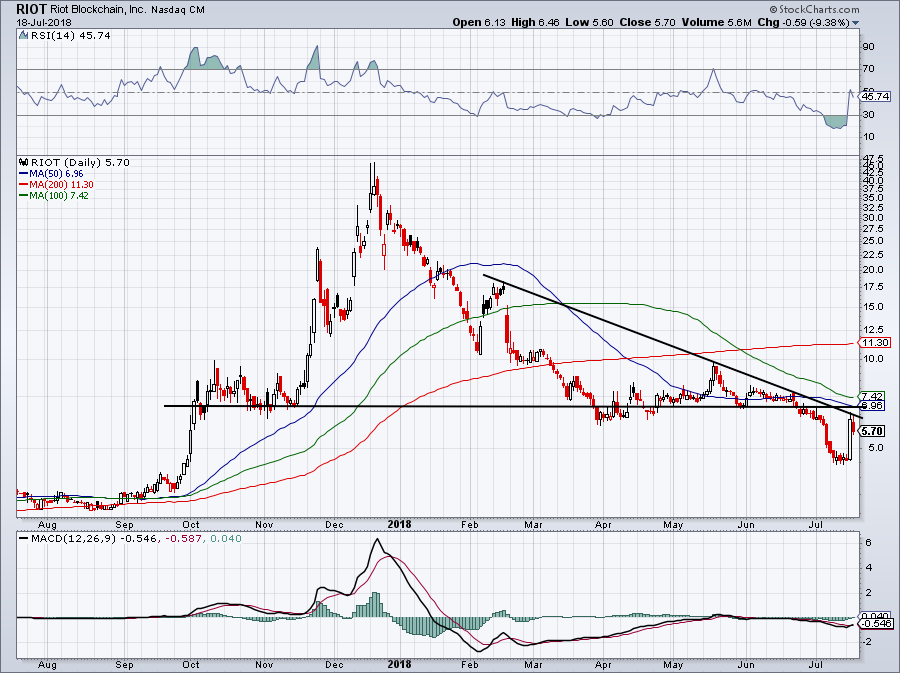900x673 pixels.
Task: Click the RIOT ticker symbol in the header
Action: pyautogui.click(x=31, y=9)
